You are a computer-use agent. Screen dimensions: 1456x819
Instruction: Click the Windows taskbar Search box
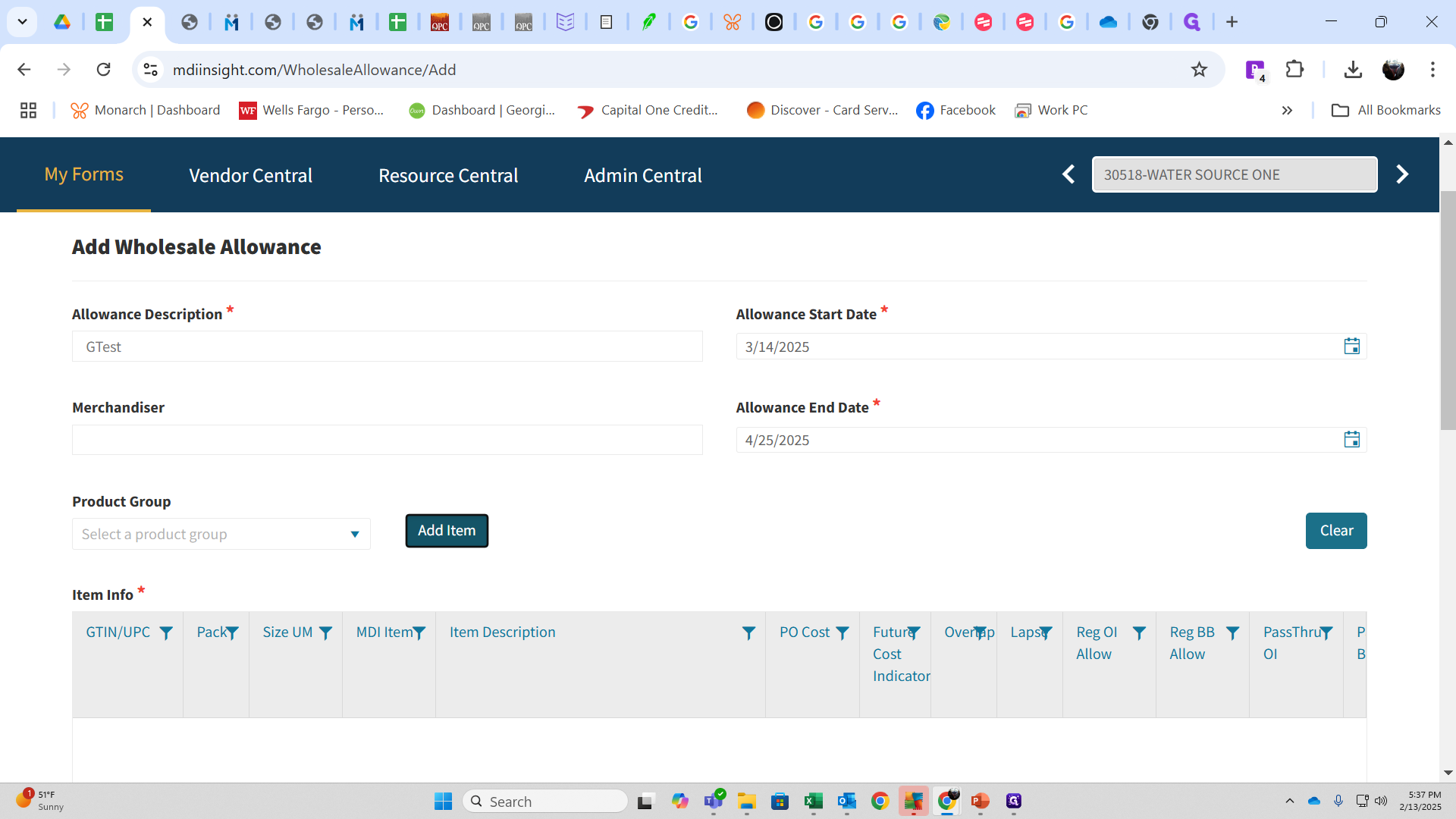pyautogui.click(x=545, y=801)
